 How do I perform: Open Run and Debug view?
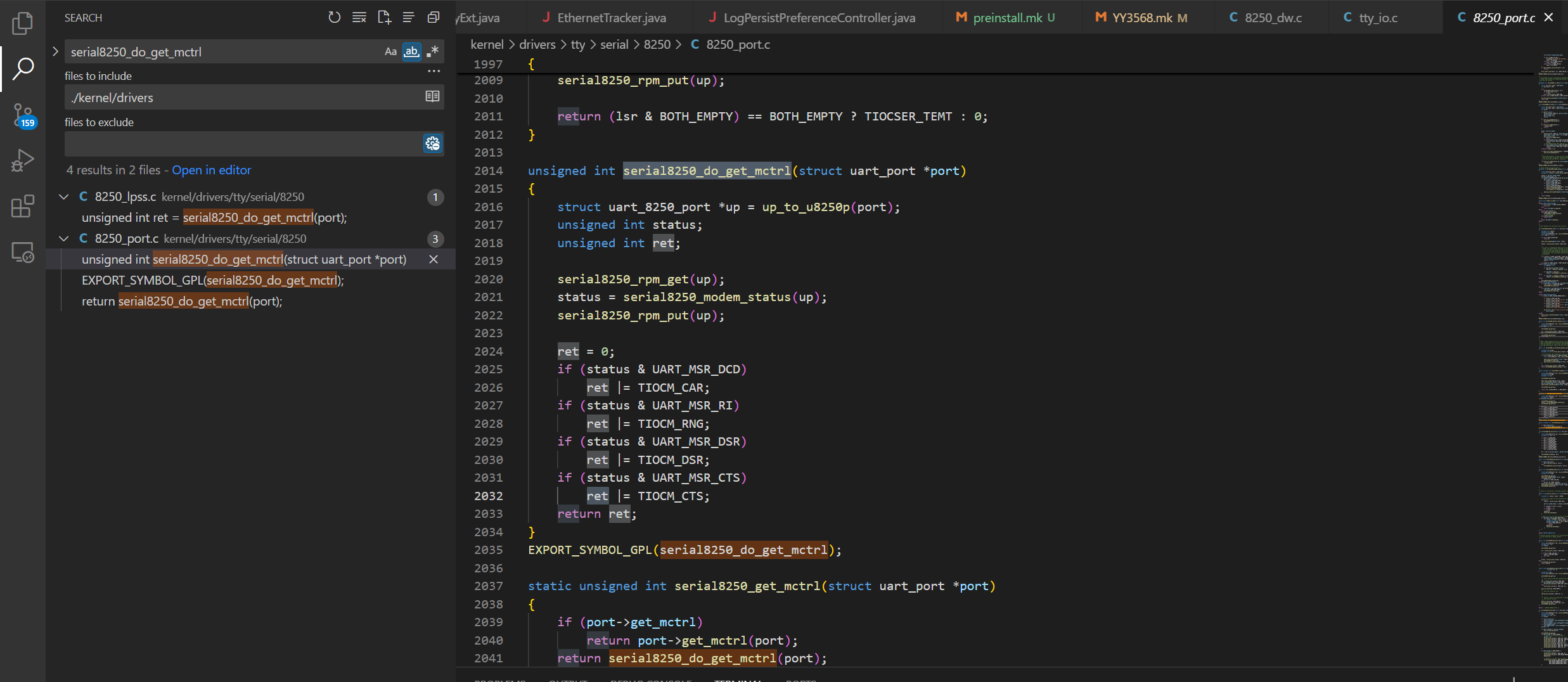tap(23, 160)
